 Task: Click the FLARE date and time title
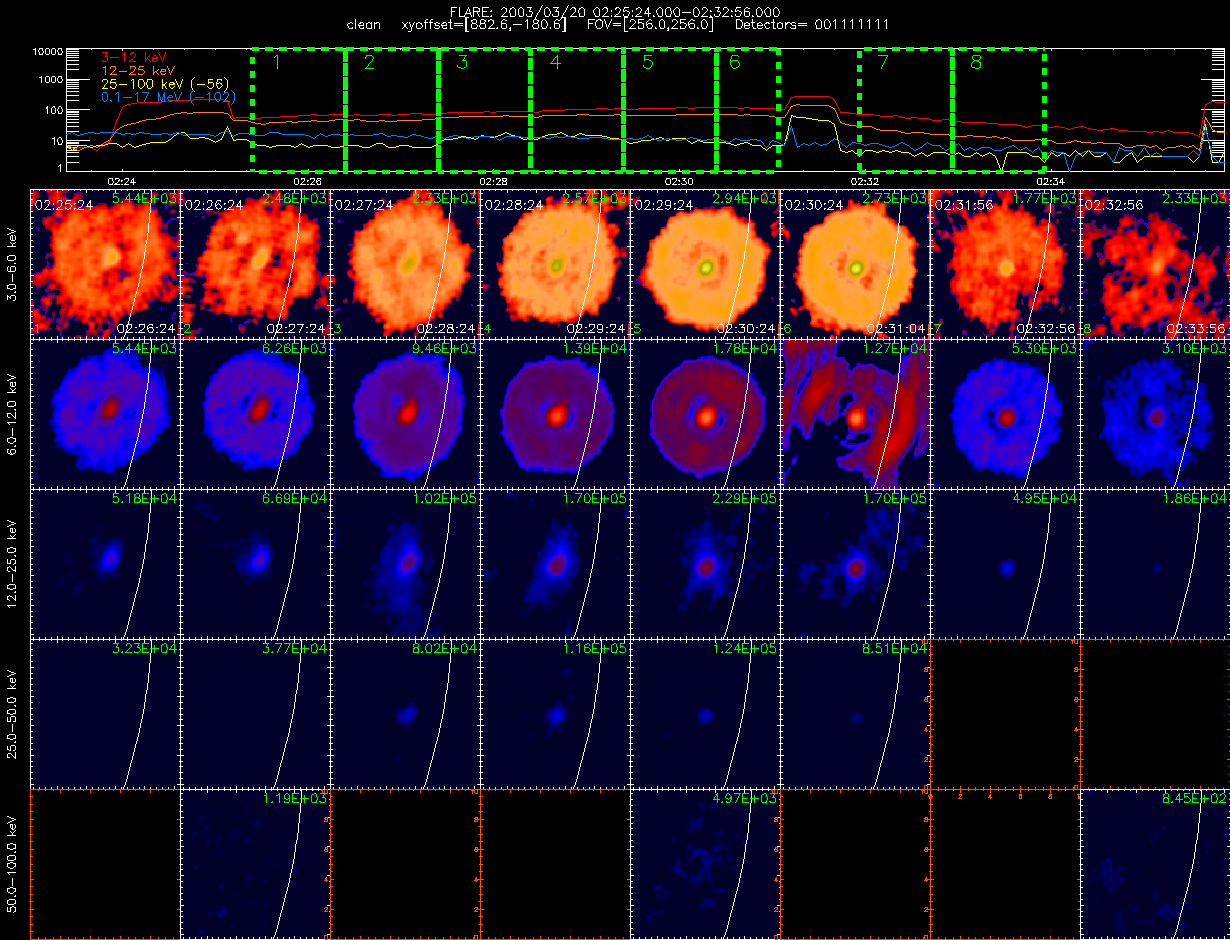(615, 12)
